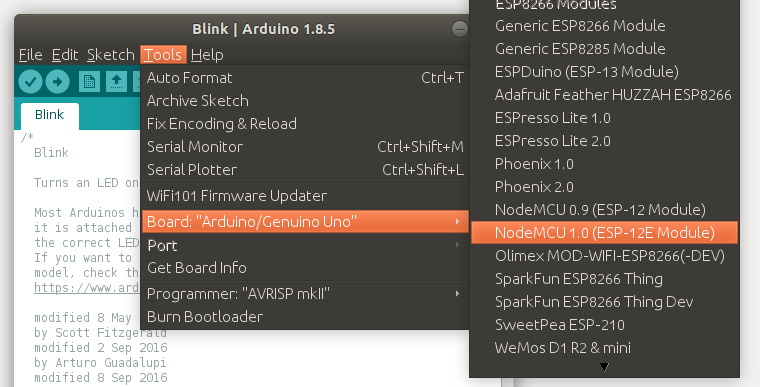
Task: Expand the Programmer AVRISP mkII submenu
Action: click(305, 293)
